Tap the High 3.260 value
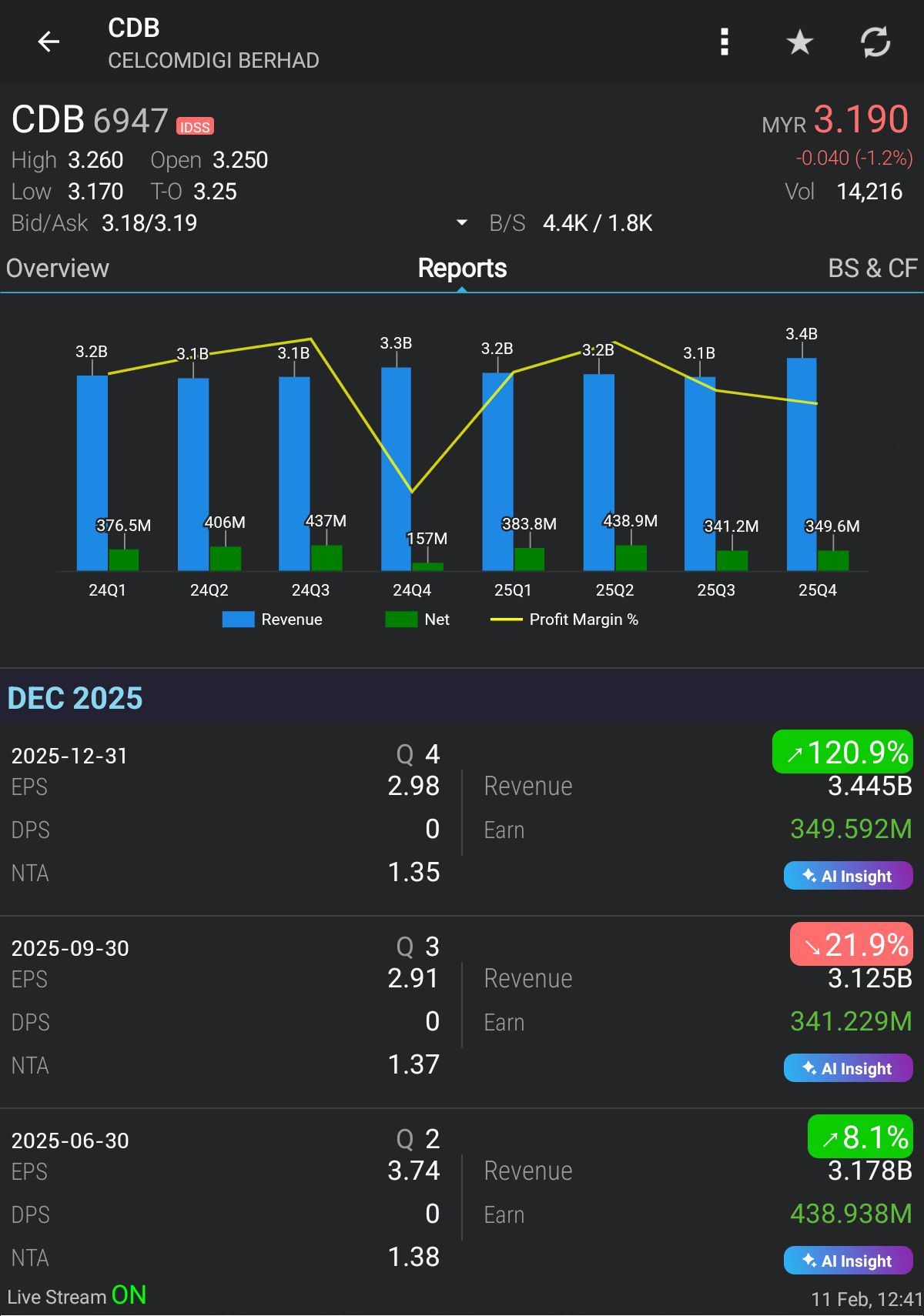The height and width of the screenshot is (1316, 924). [x=95, y=160]
